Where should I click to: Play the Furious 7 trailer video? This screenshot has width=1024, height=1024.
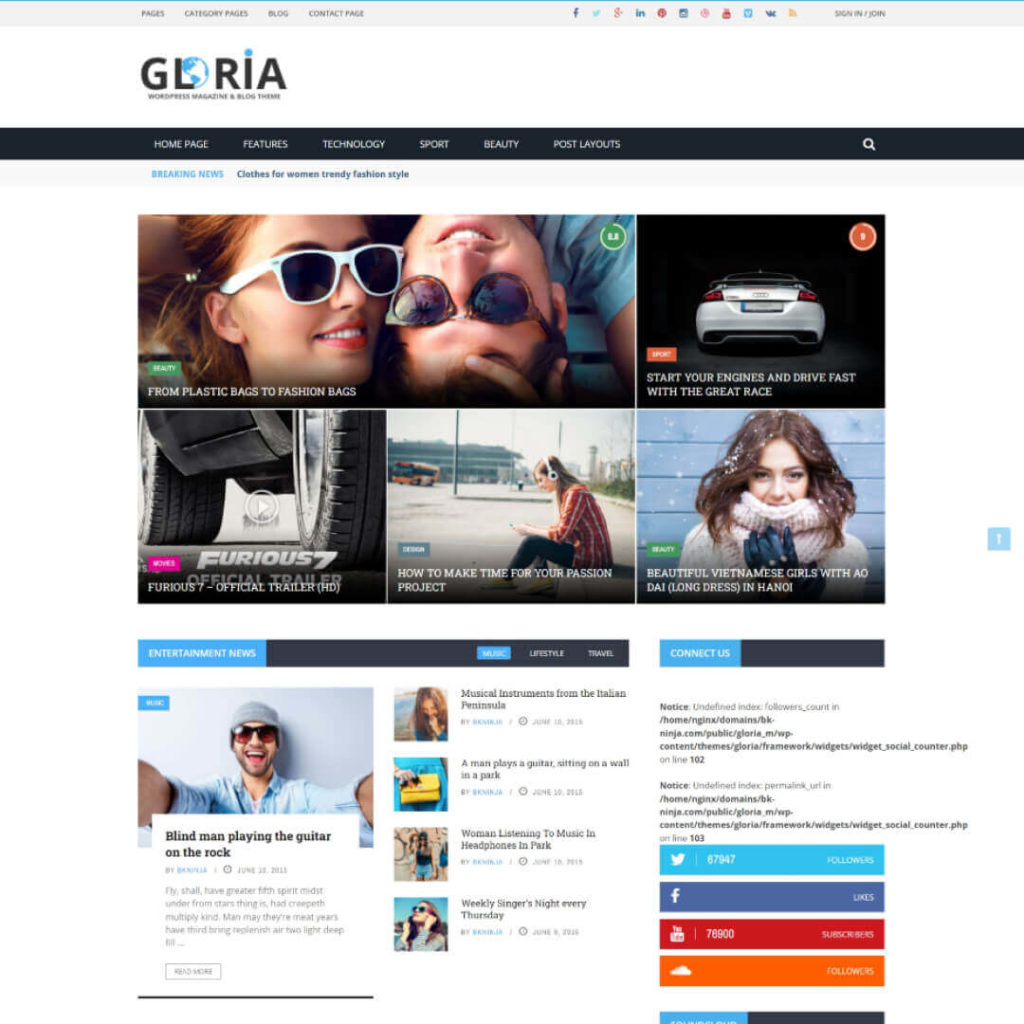262,506
